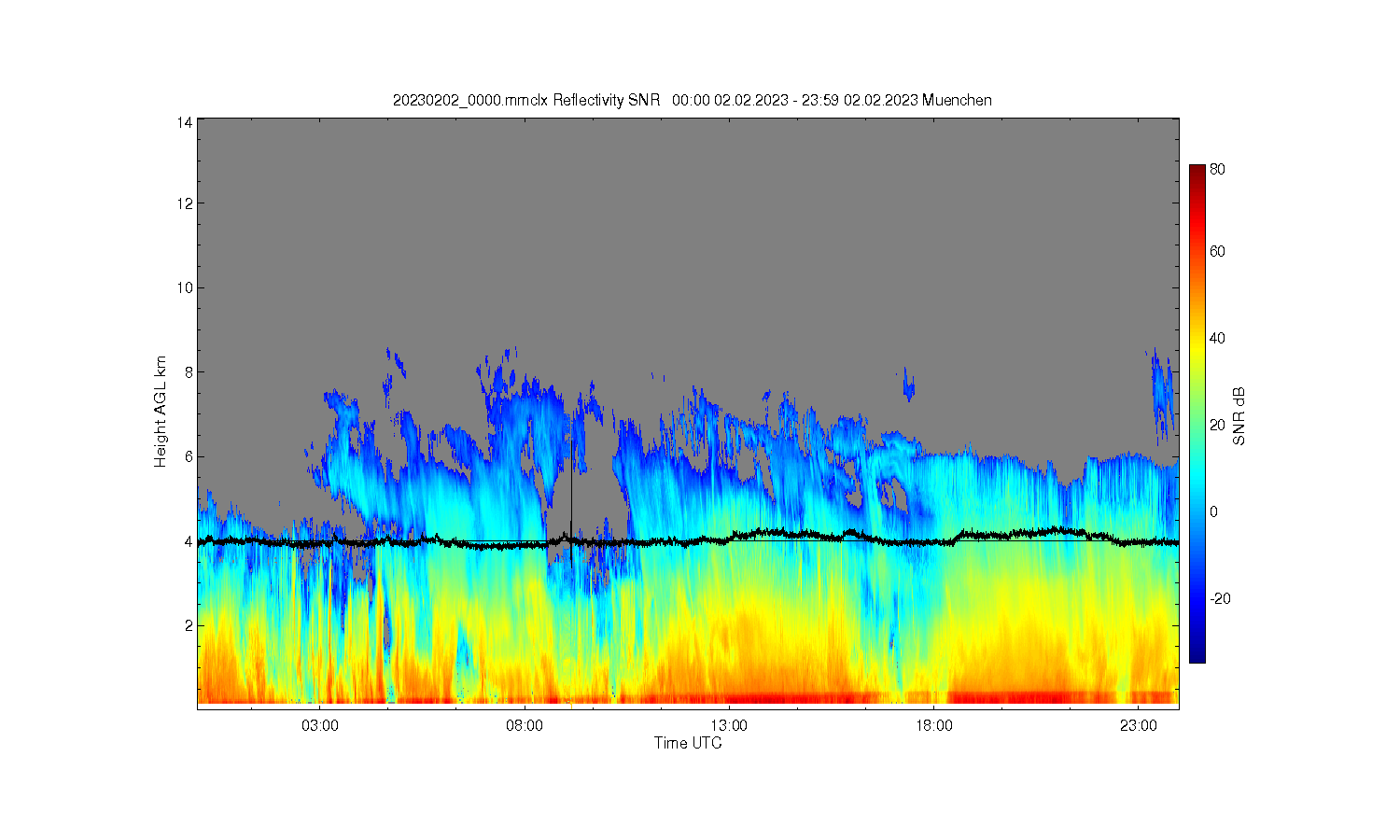Click the 23:00 time tick label
This screenshot has height=840, width=1400.
pos(1138,725)
